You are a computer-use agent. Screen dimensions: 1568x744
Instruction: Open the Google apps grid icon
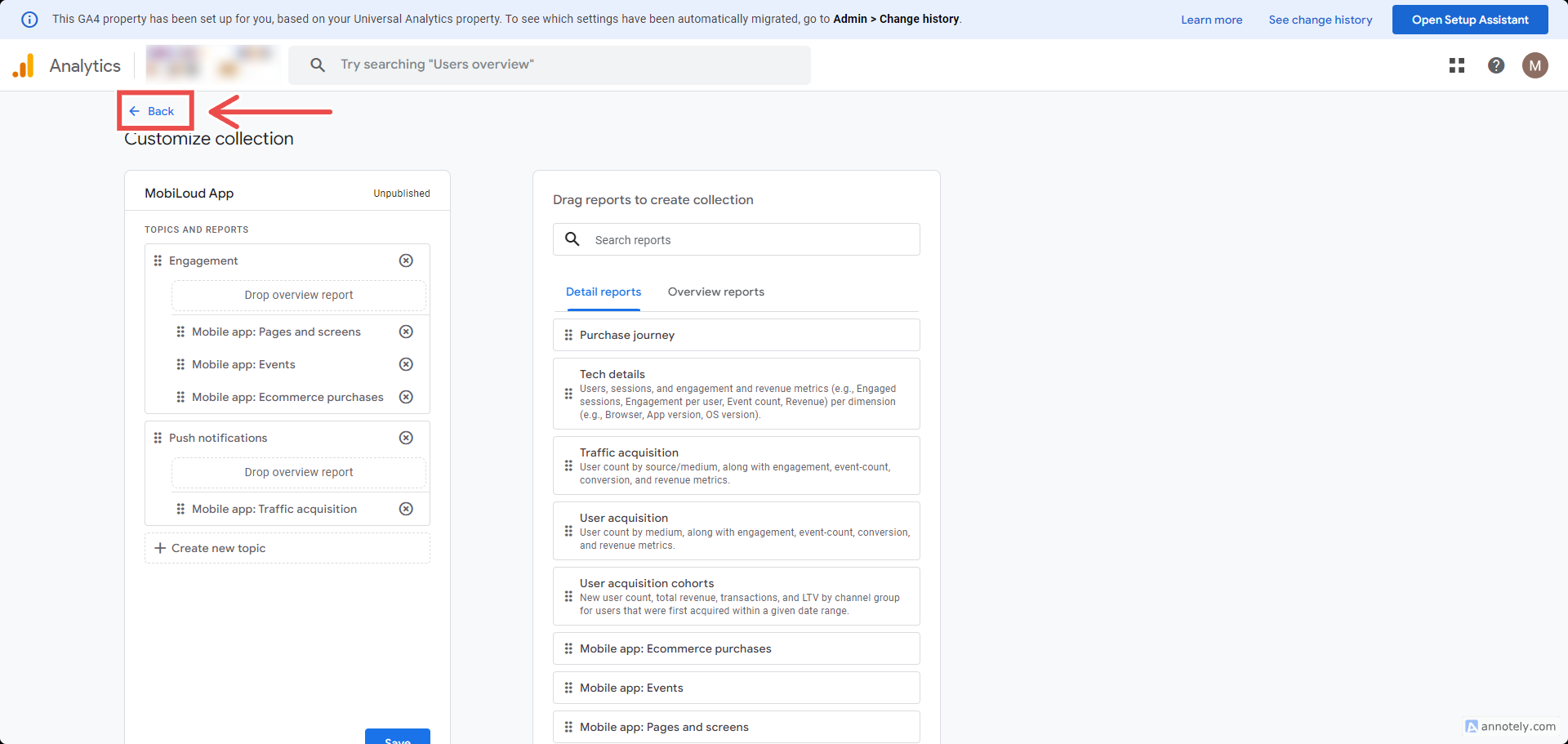tap(1457, 65)
